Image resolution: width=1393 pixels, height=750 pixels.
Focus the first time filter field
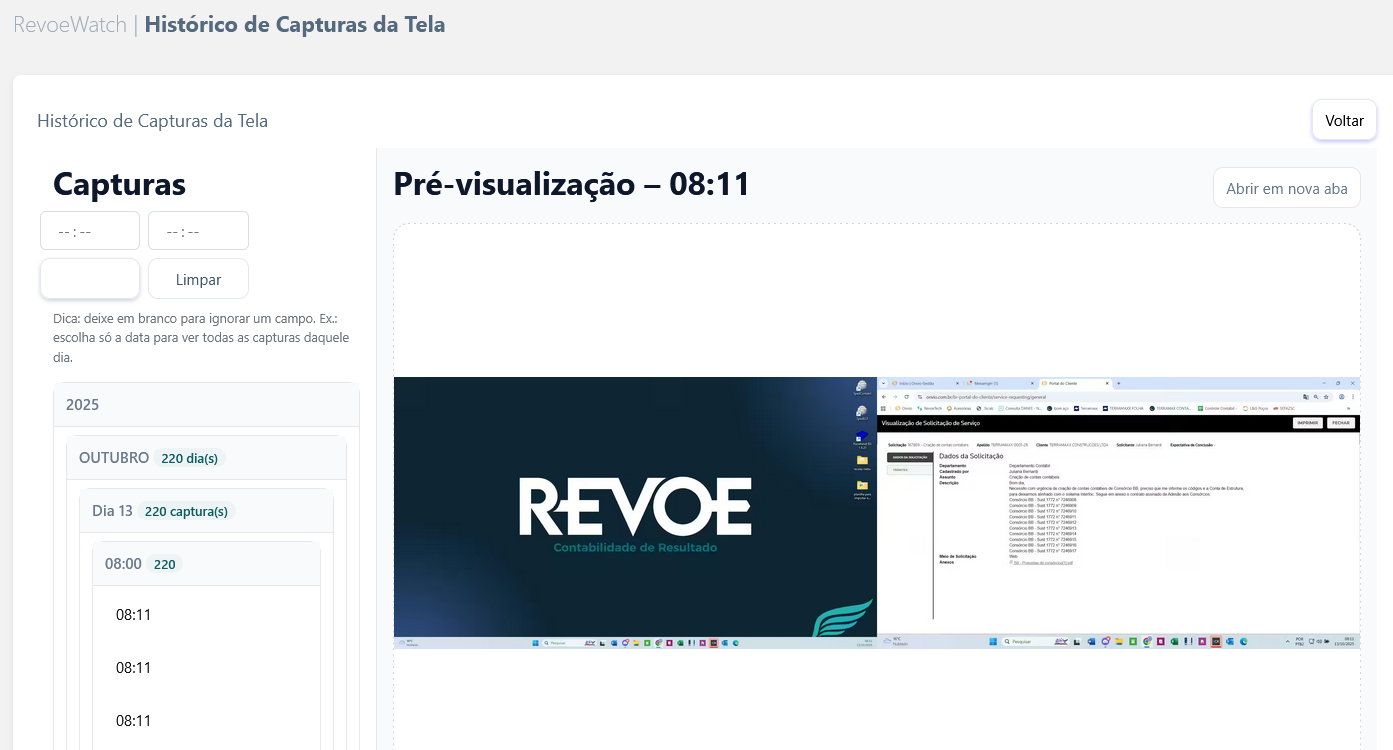tap(90, 231)
